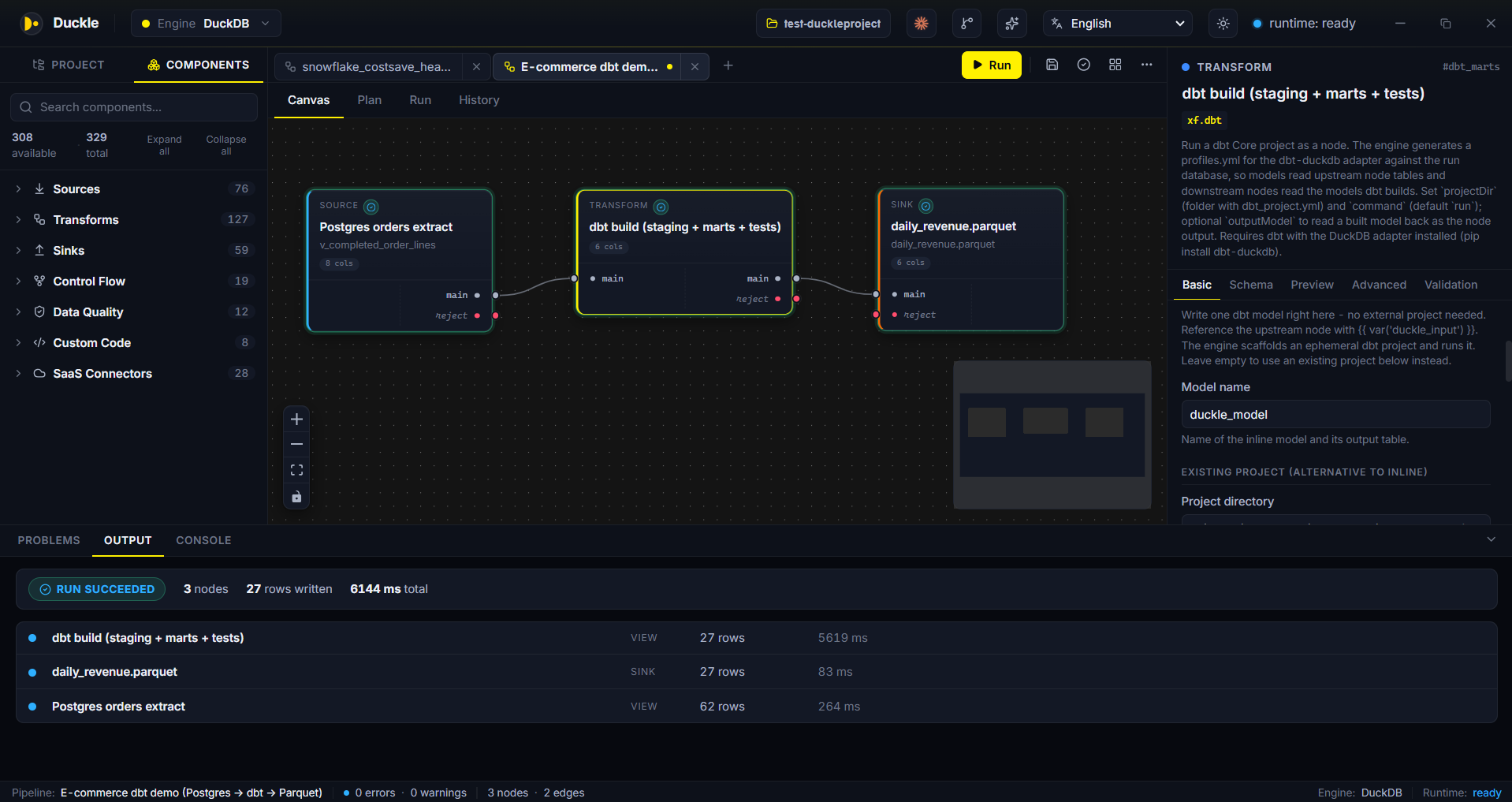The image size is (1512, 802).
Task: Select the Postgres orders extract node
Action: point(400,260)
